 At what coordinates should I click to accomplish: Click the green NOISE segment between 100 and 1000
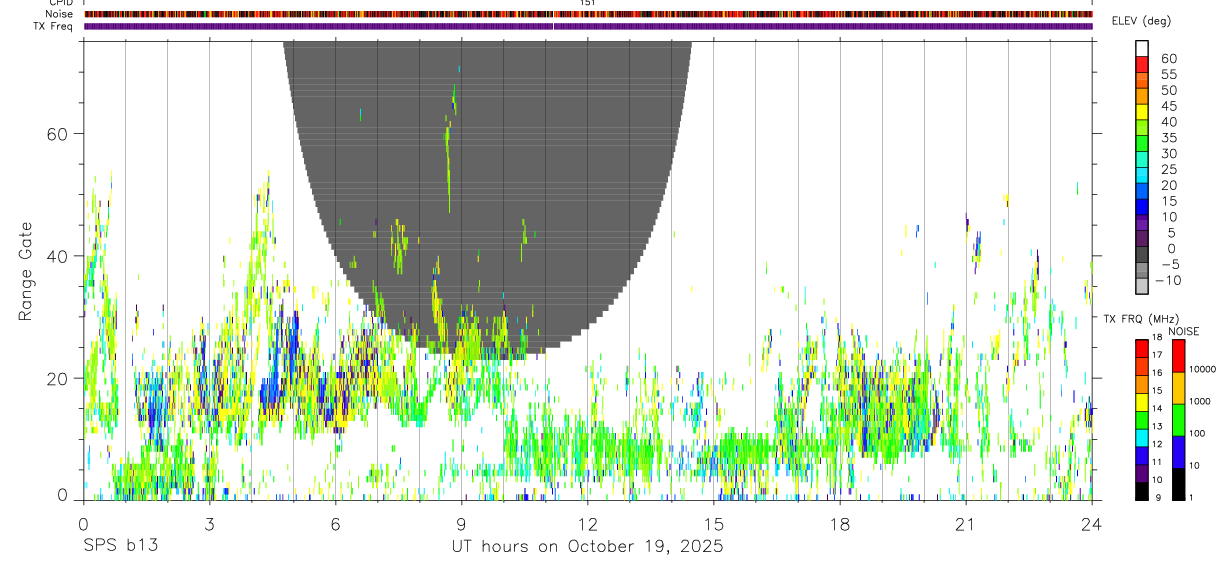[x=1179, y=420]
